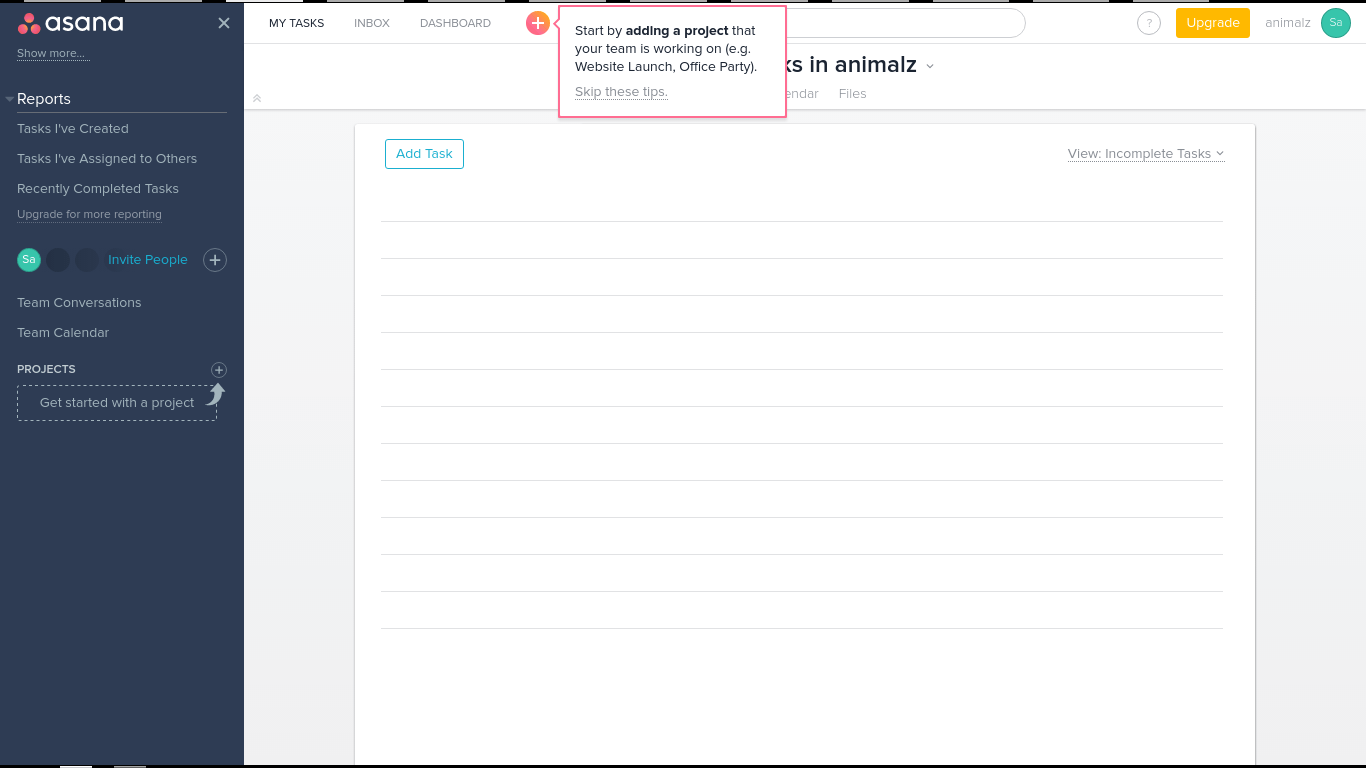Viewport: 1366px width, 768px height.
Task: Collapse the Reports section
Action: point(10,99)
